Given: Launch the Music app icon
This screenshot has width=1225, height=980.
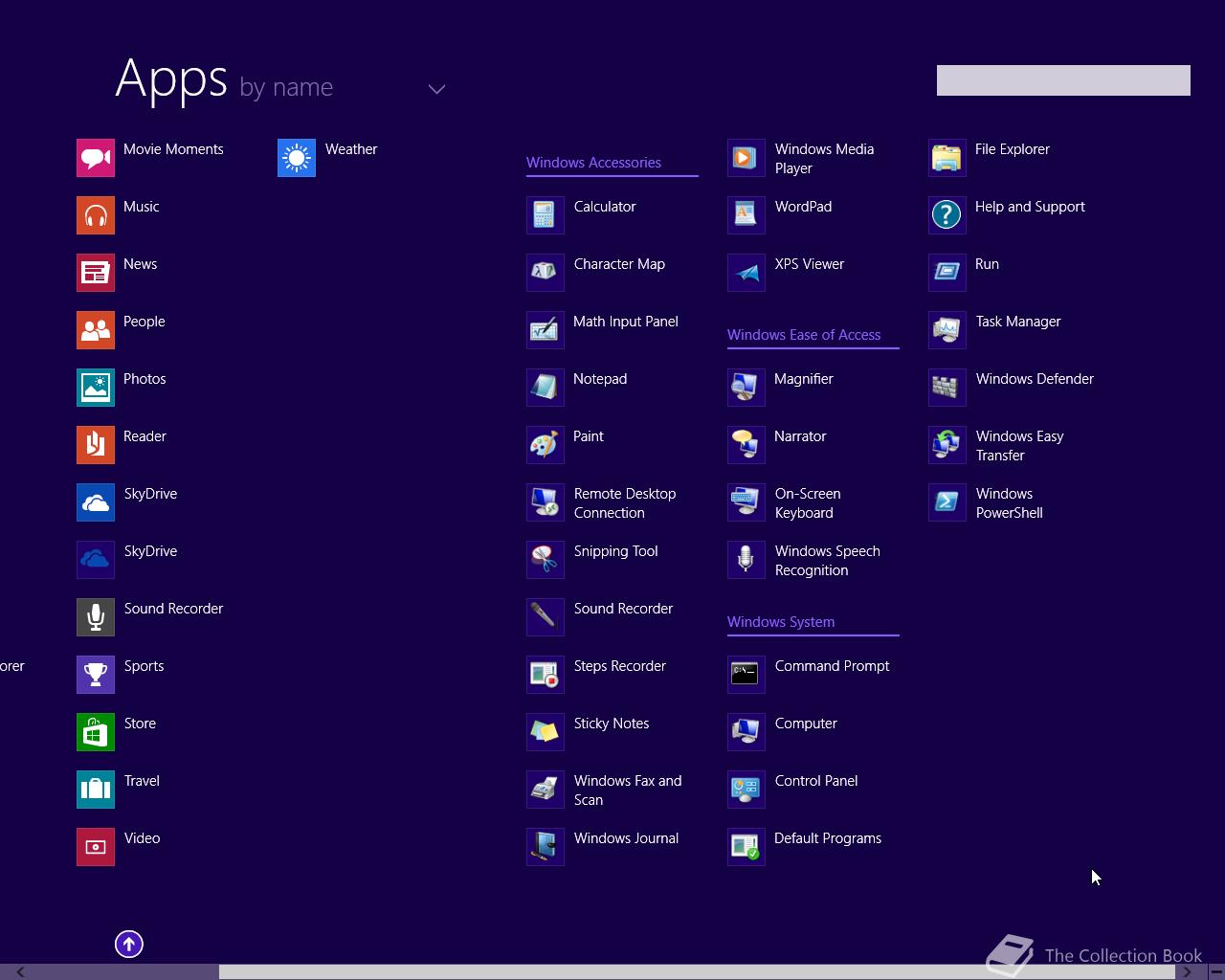Looking at the screenshot, I should pyautogui.click(x=96, y=215).
